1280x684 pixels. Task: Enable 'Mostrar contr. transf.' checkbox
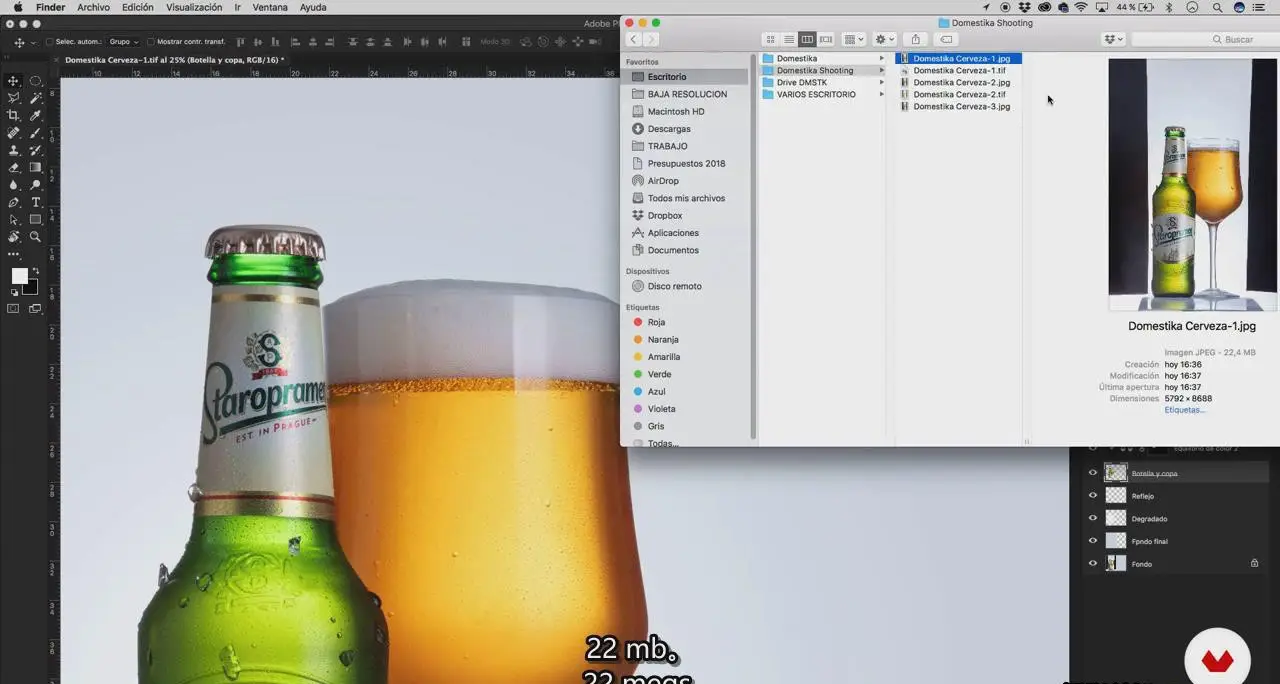coord(150,42)
